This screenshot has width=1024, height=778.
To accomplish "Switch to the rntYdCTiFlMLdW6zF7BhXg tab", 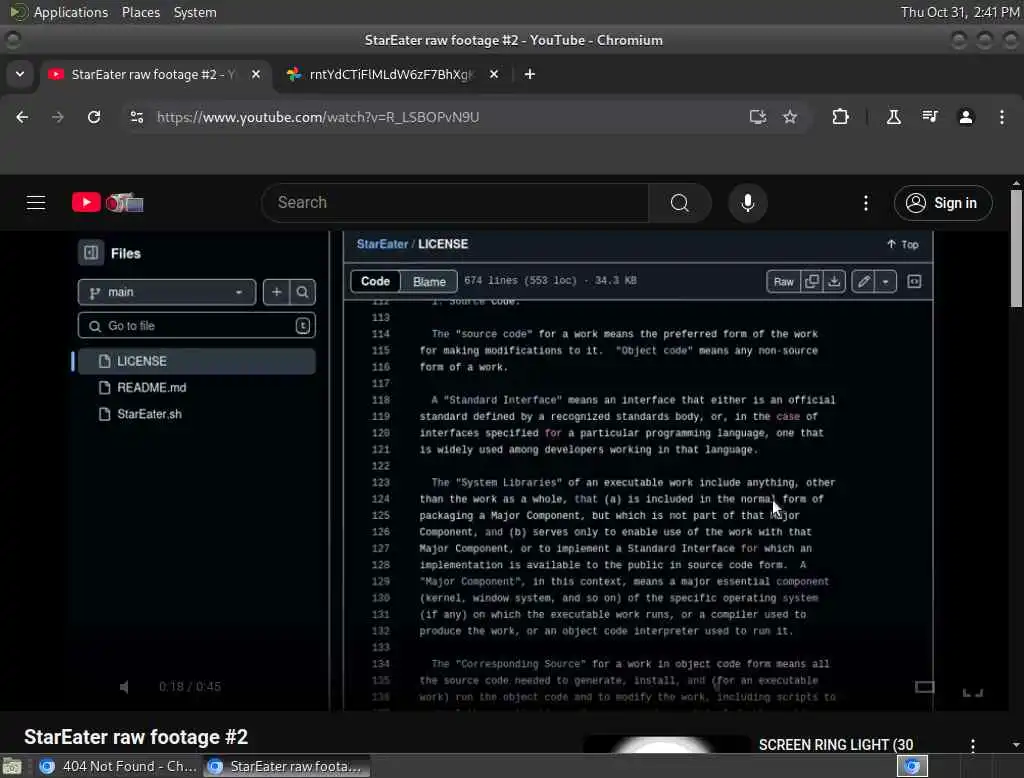I will click(x=392, y=74).
